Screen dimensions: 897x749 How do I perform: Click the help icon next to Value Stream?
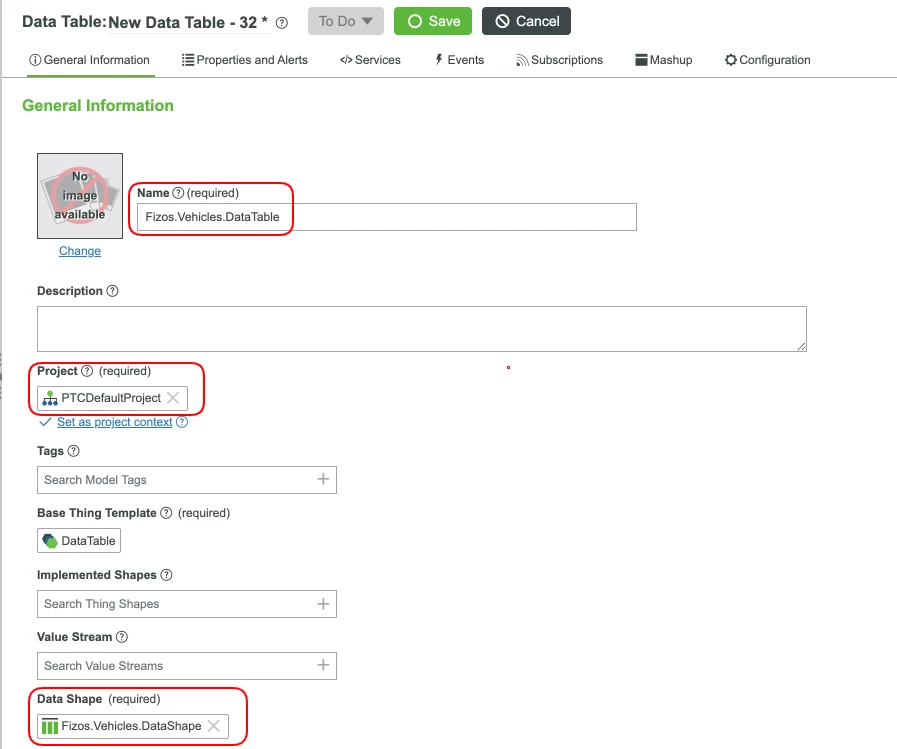tap(122, 637)
